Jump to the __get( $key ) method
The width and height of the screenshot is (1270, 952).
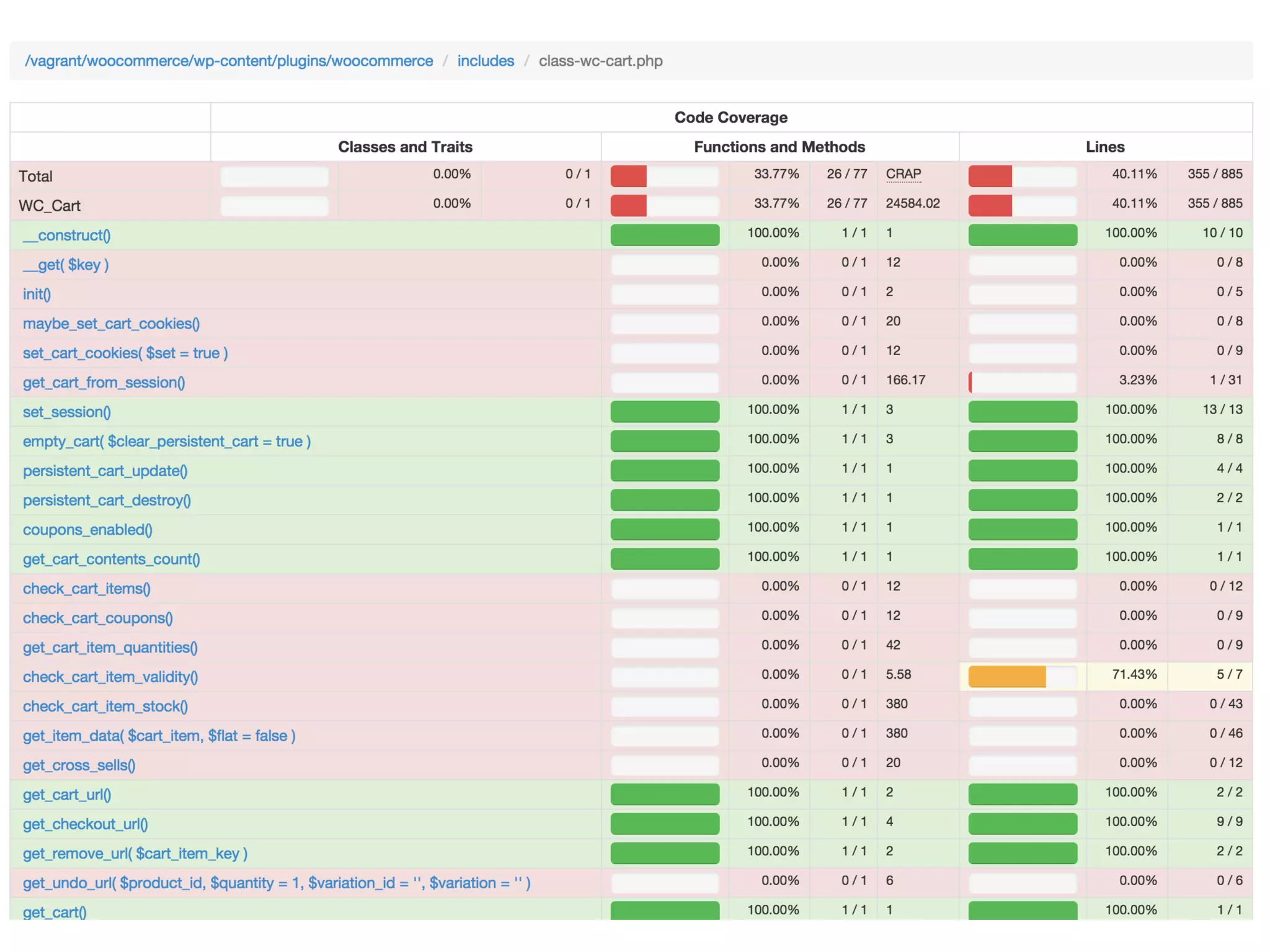(x=66, y=265)
